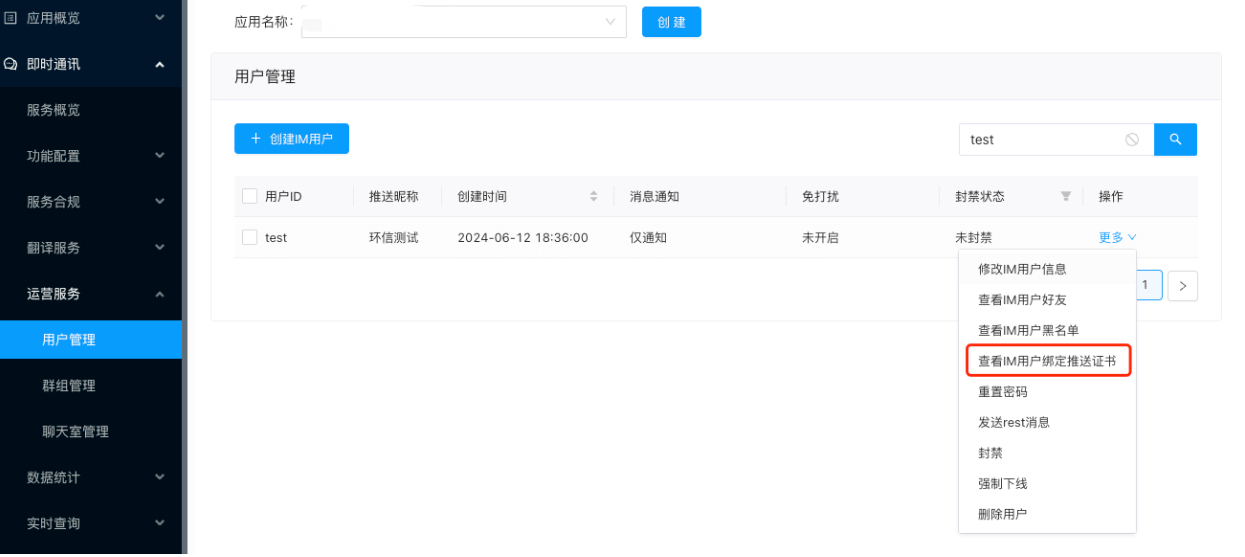
Task: Tick the checkbox for user test
Action: point(250,237)
